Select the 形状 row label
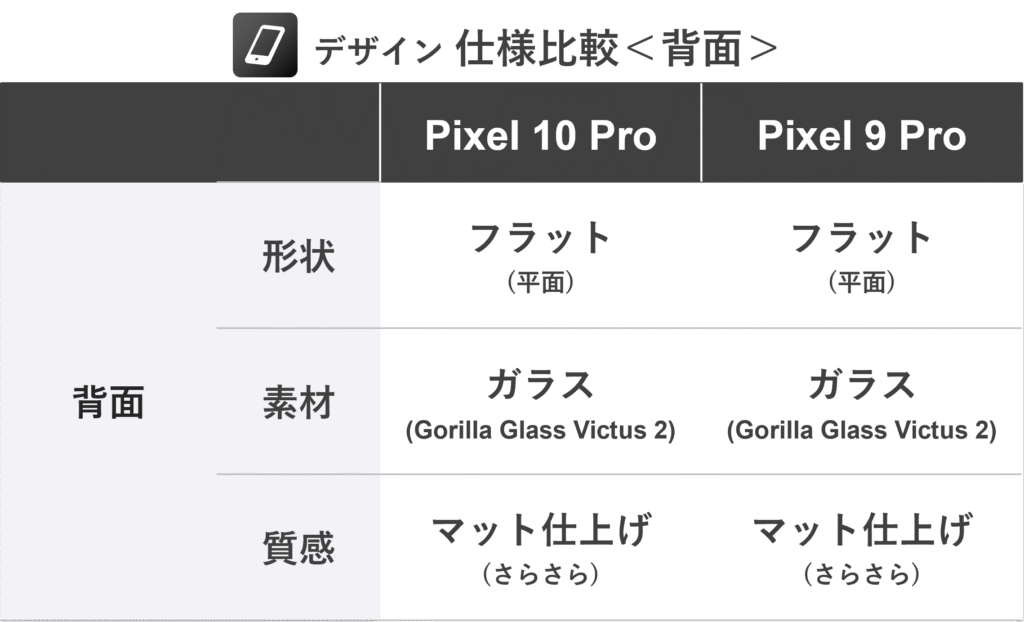This screenshot has width=1024, height=622. click(x=298, y=256)
